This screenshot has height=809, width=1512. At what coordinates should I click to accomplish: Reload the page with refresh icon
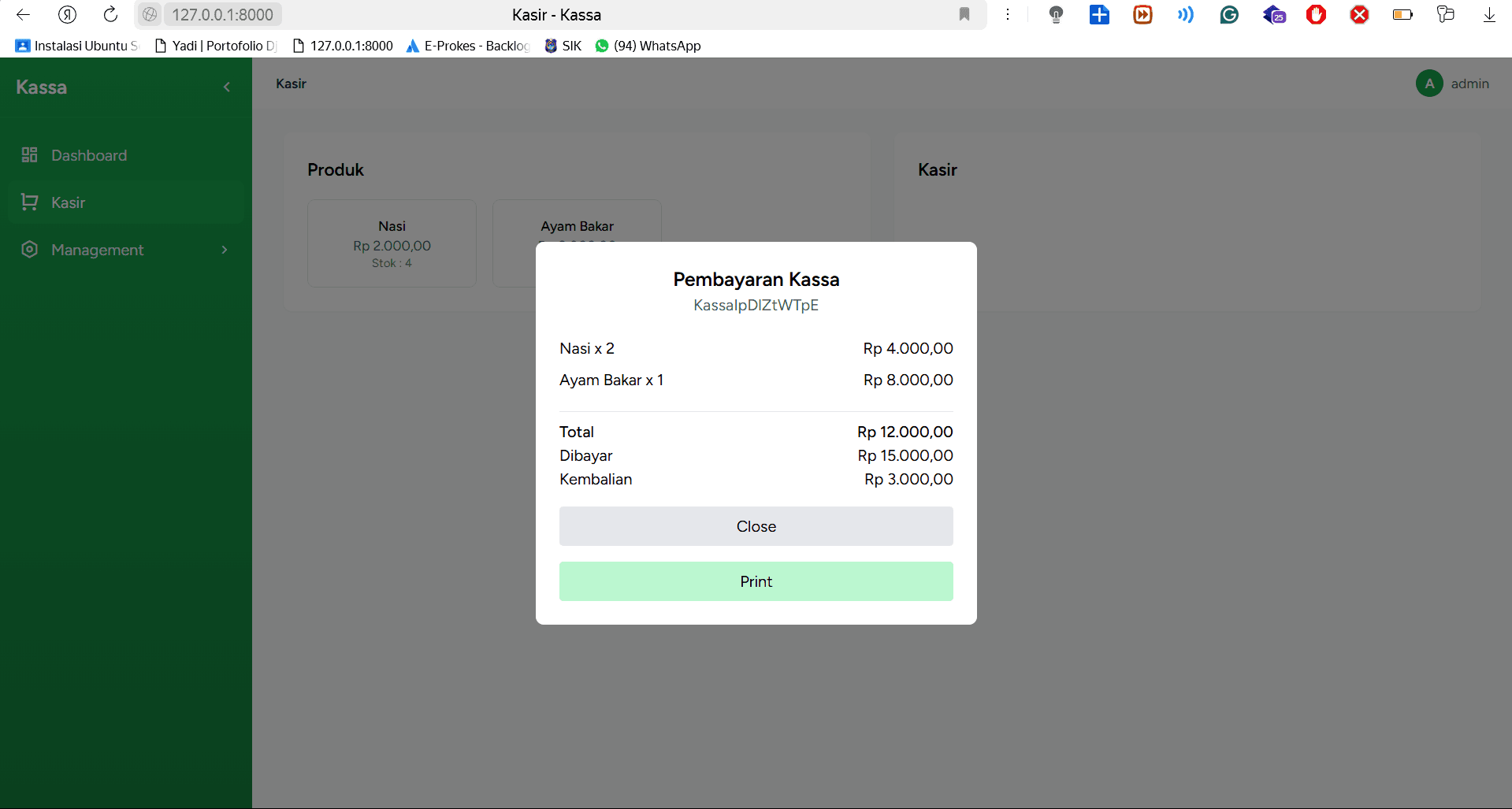click(x=110, y=14)
